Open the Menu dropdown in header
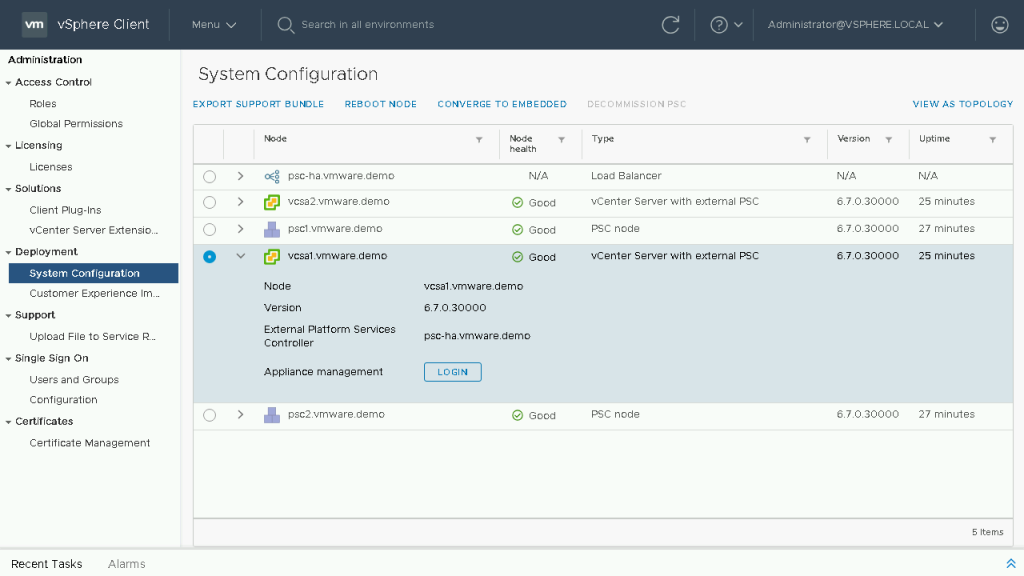Screen dimensions: 1024x576 point(214,25)
